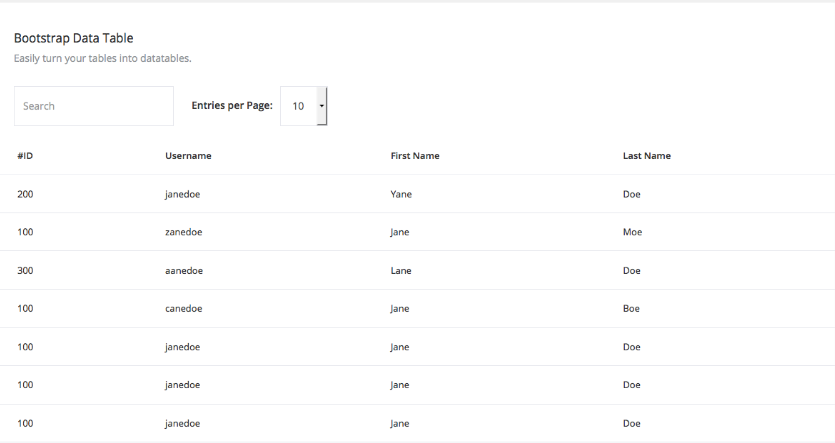835x443 pixels.
Task: Sort by the First Name column header
Action: [x=415, y=156]
